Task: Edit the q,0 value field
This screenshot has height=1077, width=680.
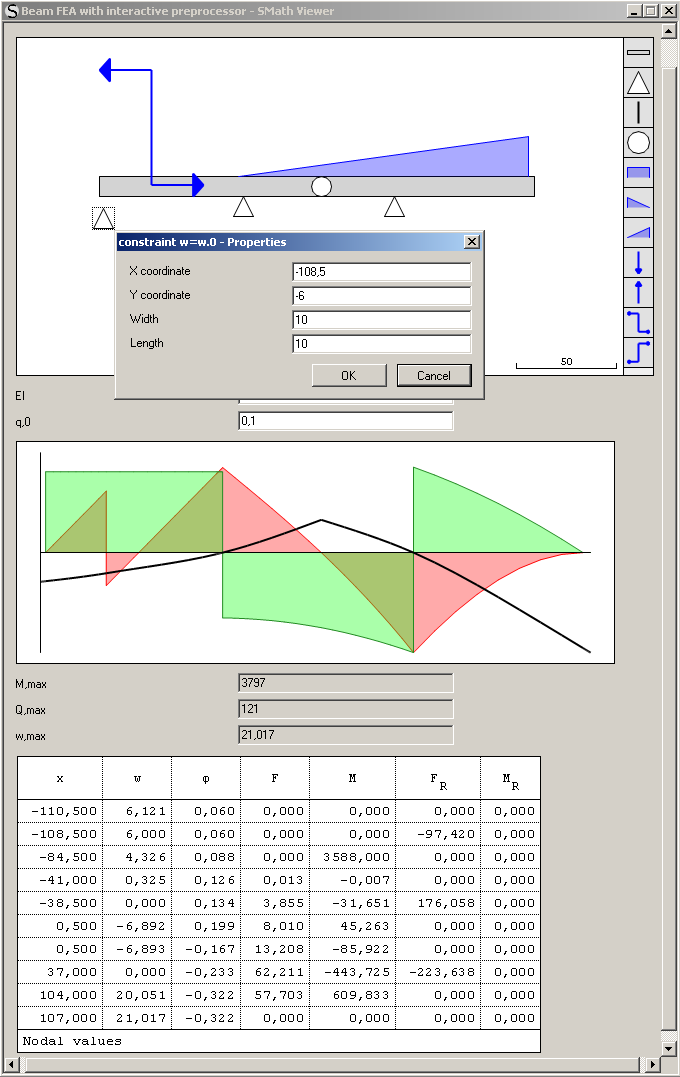Action: point(345,421)
